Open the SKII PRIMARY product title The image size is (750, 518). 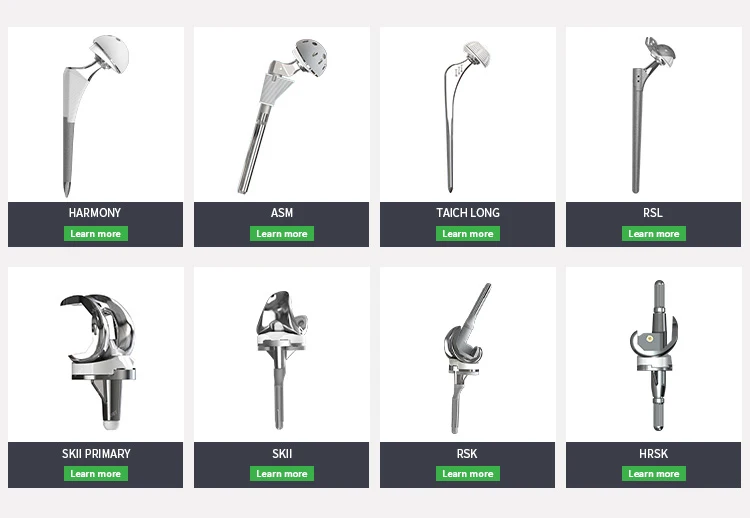(96, 453)
